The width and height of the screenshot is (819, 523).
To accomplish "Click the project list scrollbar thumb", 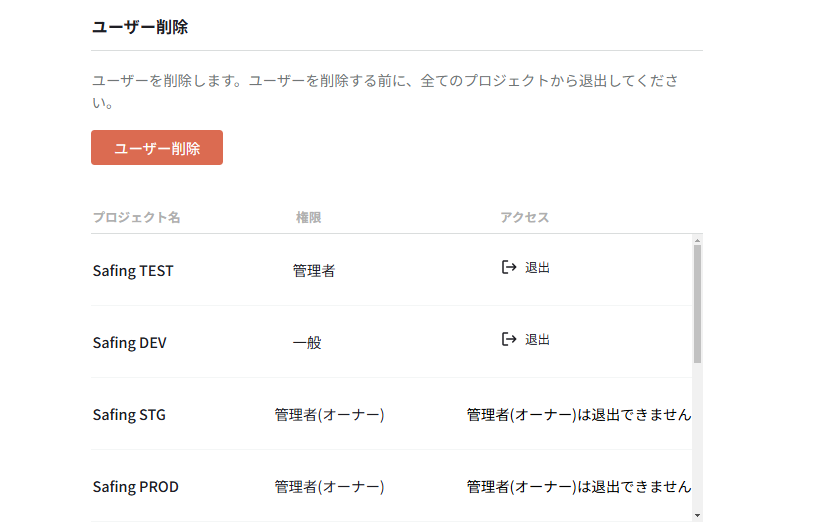I will click(697, 302).
